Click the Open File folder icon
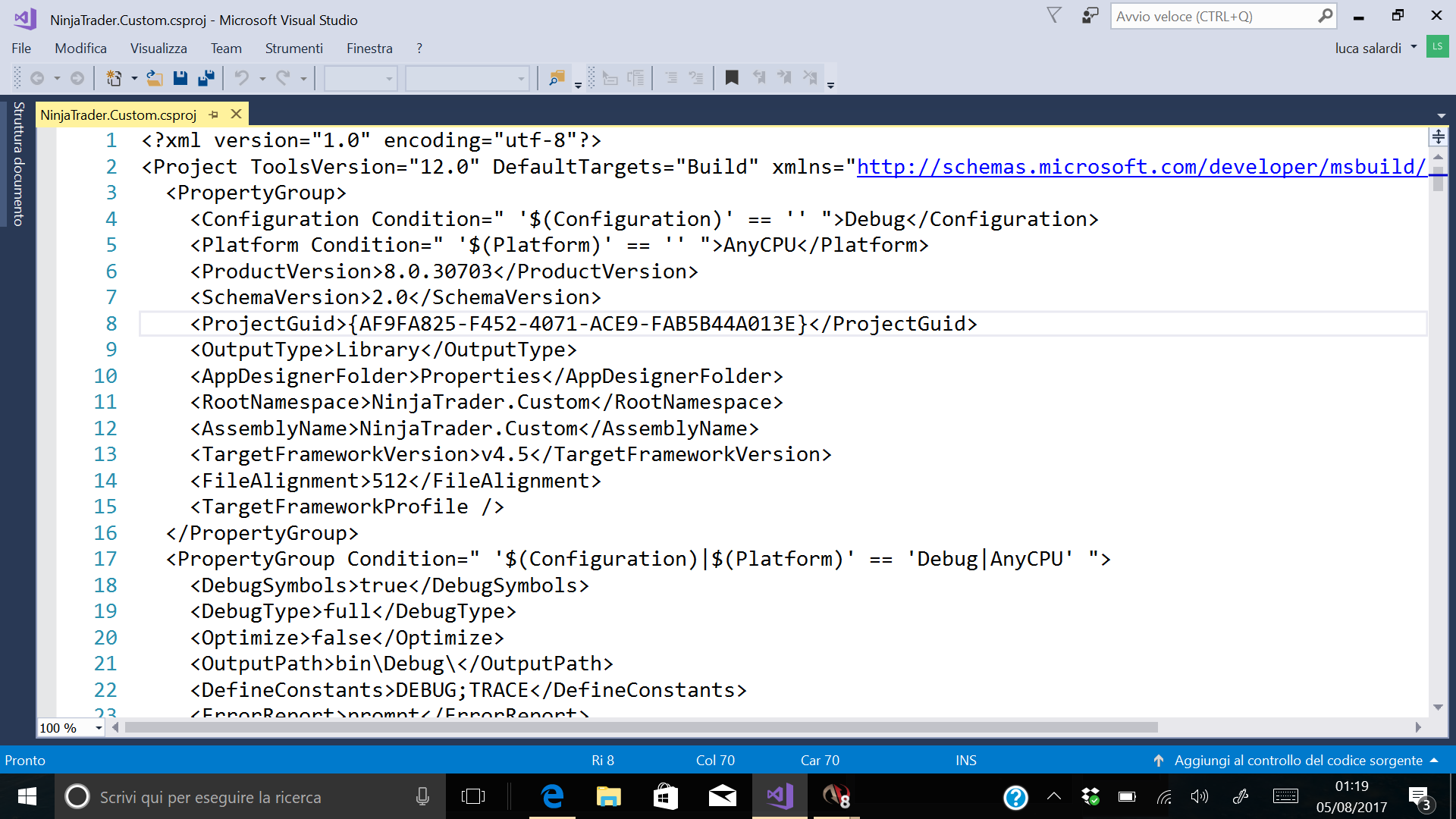 [155, 78]
